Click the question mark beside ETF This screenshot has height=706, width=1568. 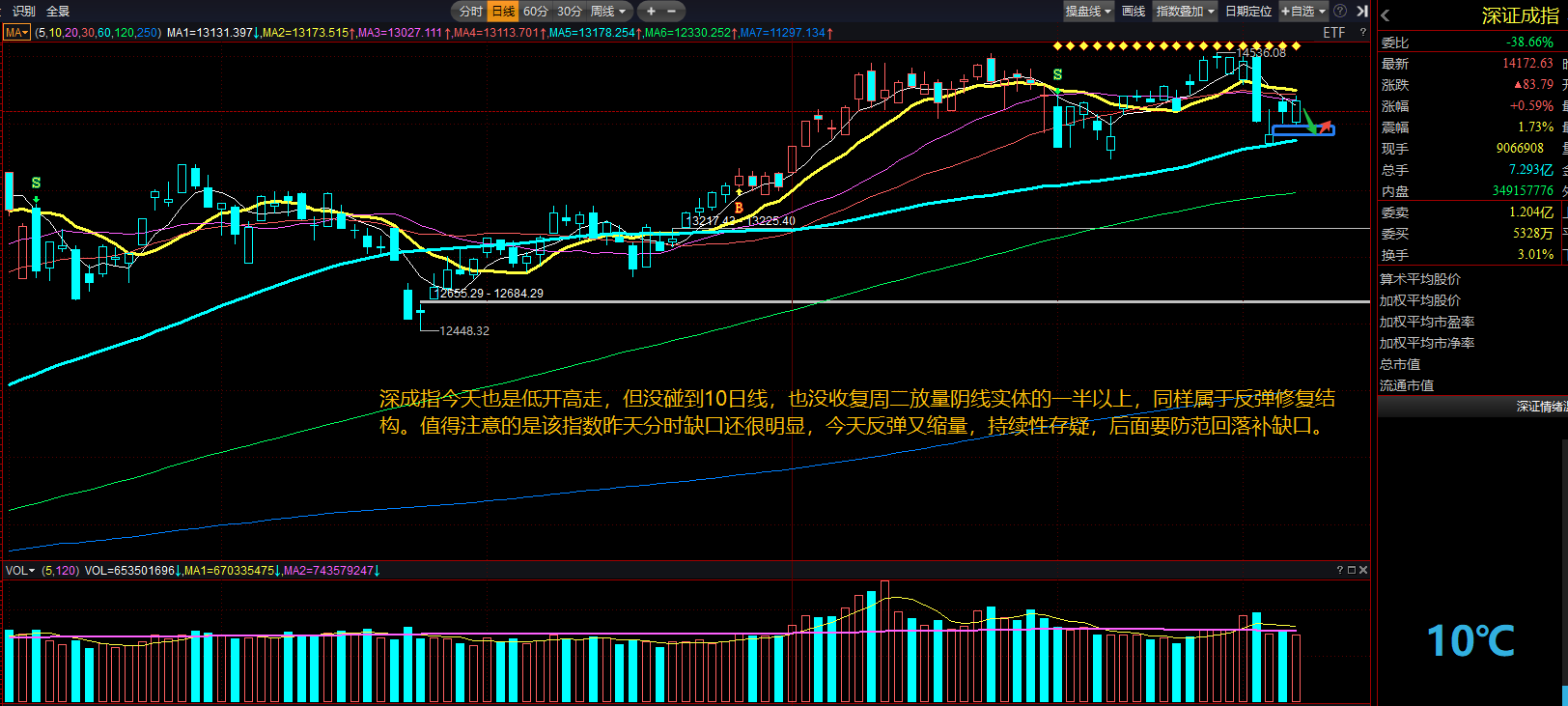click(1363, 33)
